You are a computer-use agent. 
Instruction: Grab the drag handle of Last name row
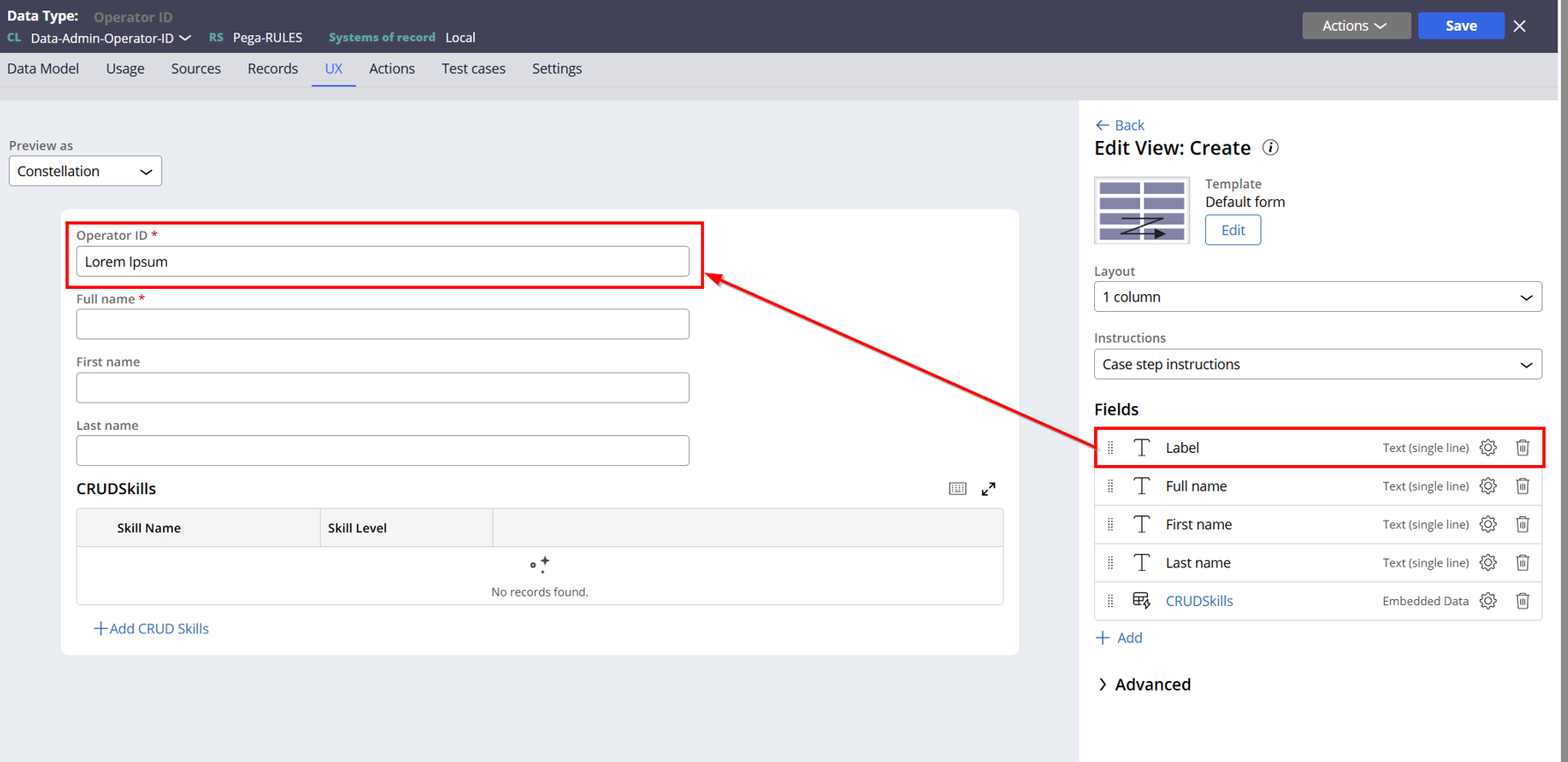(1110, 562)
